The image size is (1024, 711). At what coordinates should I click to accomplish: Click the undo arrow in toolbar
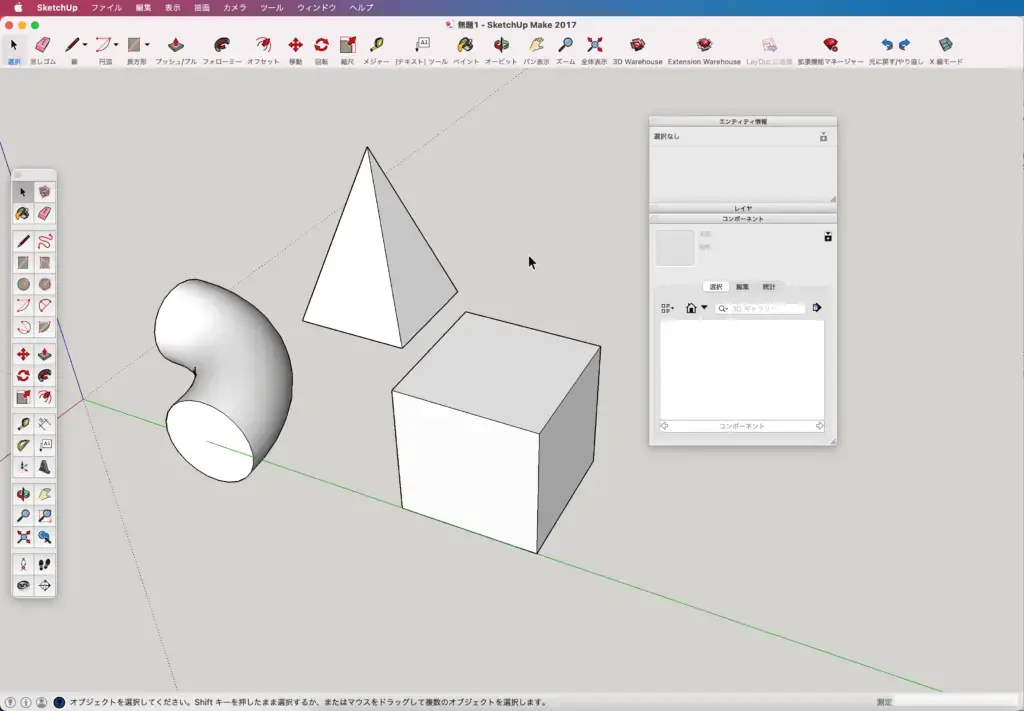coord(886,44)
